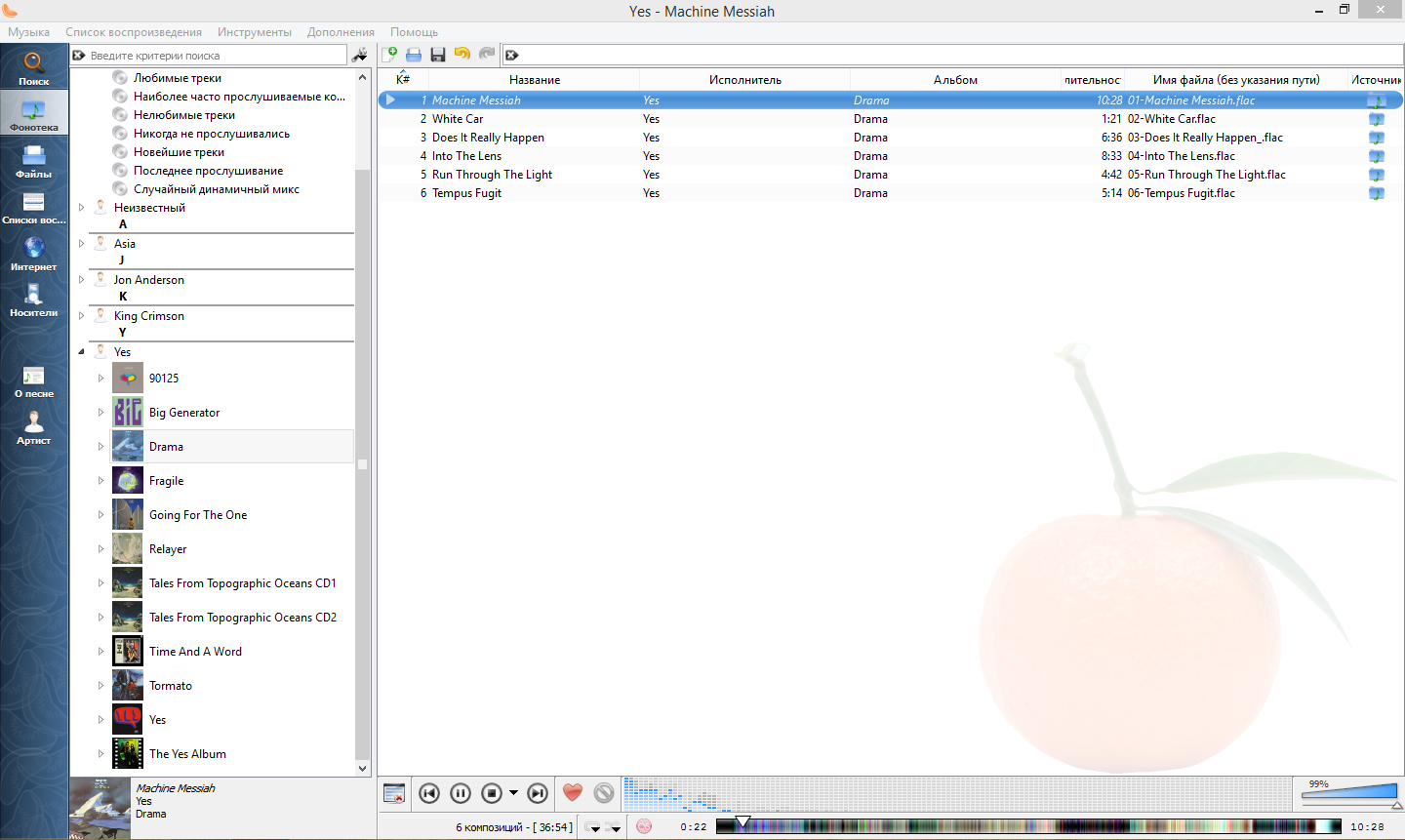Clear the playlist filter field

[x=511, y=56]
